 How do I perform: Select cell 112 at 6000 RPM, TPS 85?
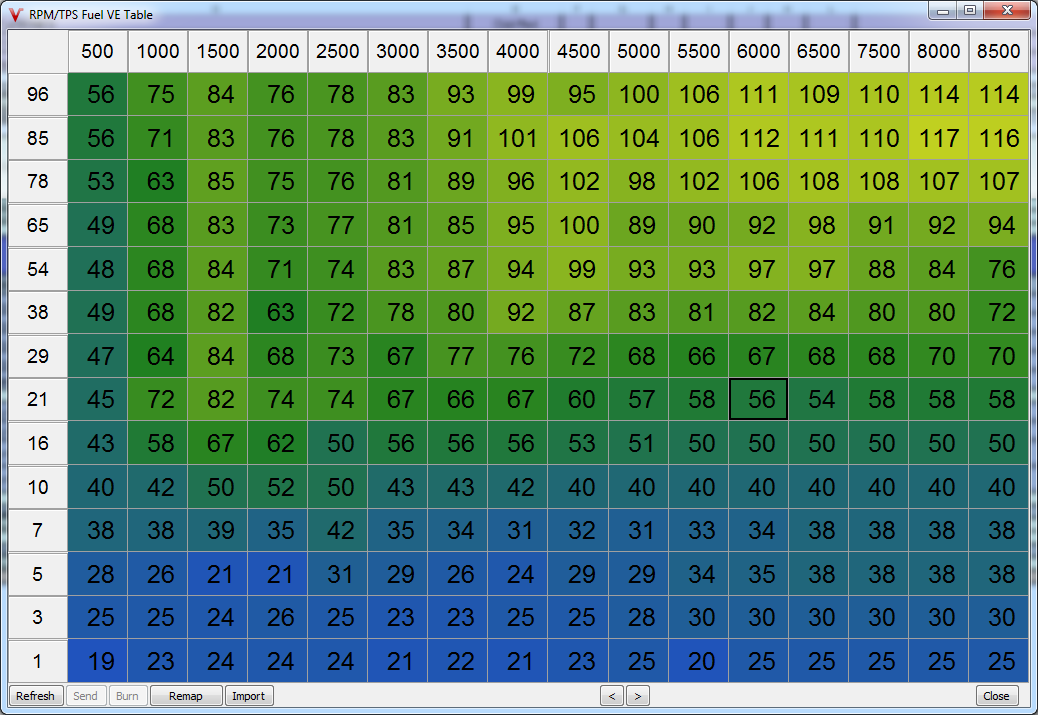coord(759,138)
